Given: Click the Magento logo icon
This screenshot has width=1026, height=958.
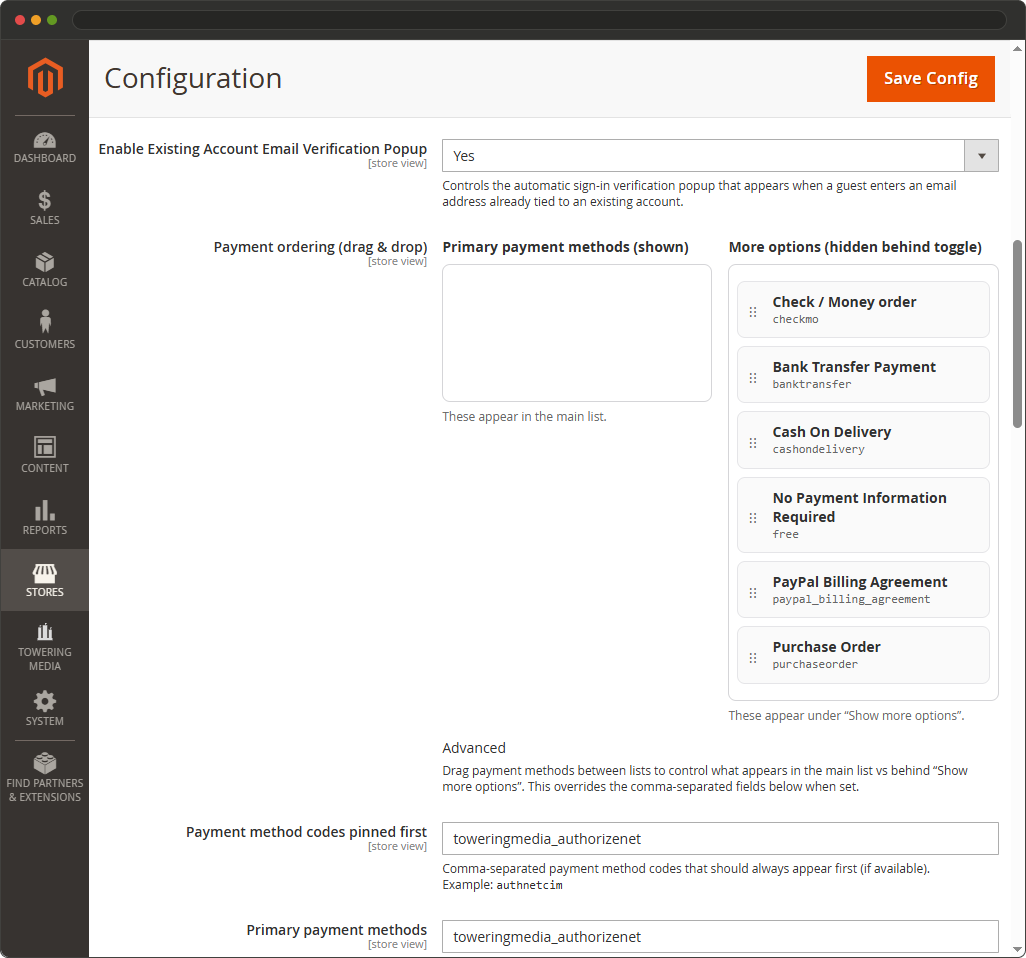Looking at the screenshot, I should click(x=44, y=77).
